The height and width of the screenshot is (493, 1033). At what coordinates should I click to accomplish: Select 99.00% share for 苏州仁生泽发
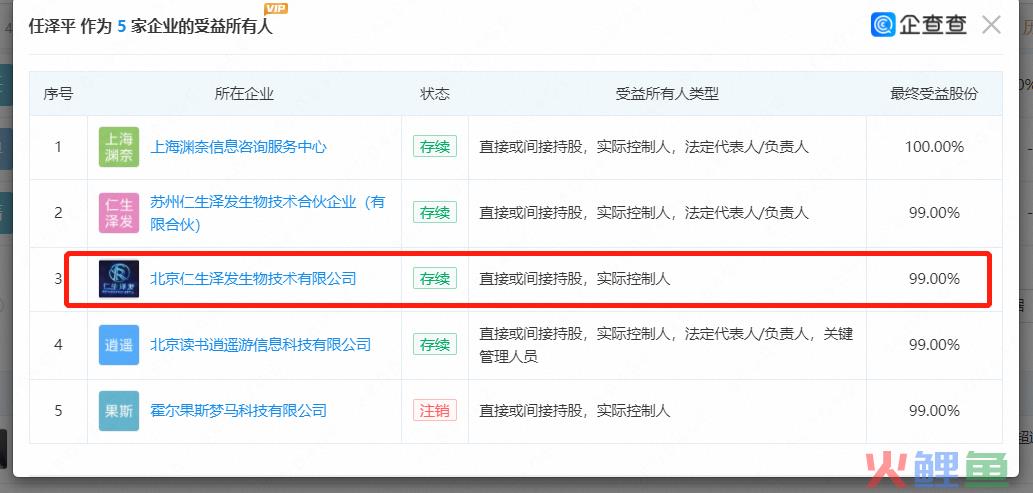pos(934,213)
